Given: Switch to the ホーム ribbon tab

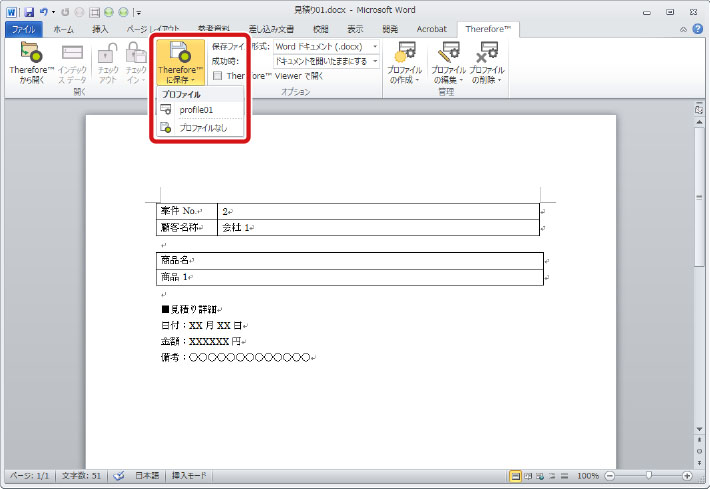Looking at the screenshot, I should tap(62, 30).
